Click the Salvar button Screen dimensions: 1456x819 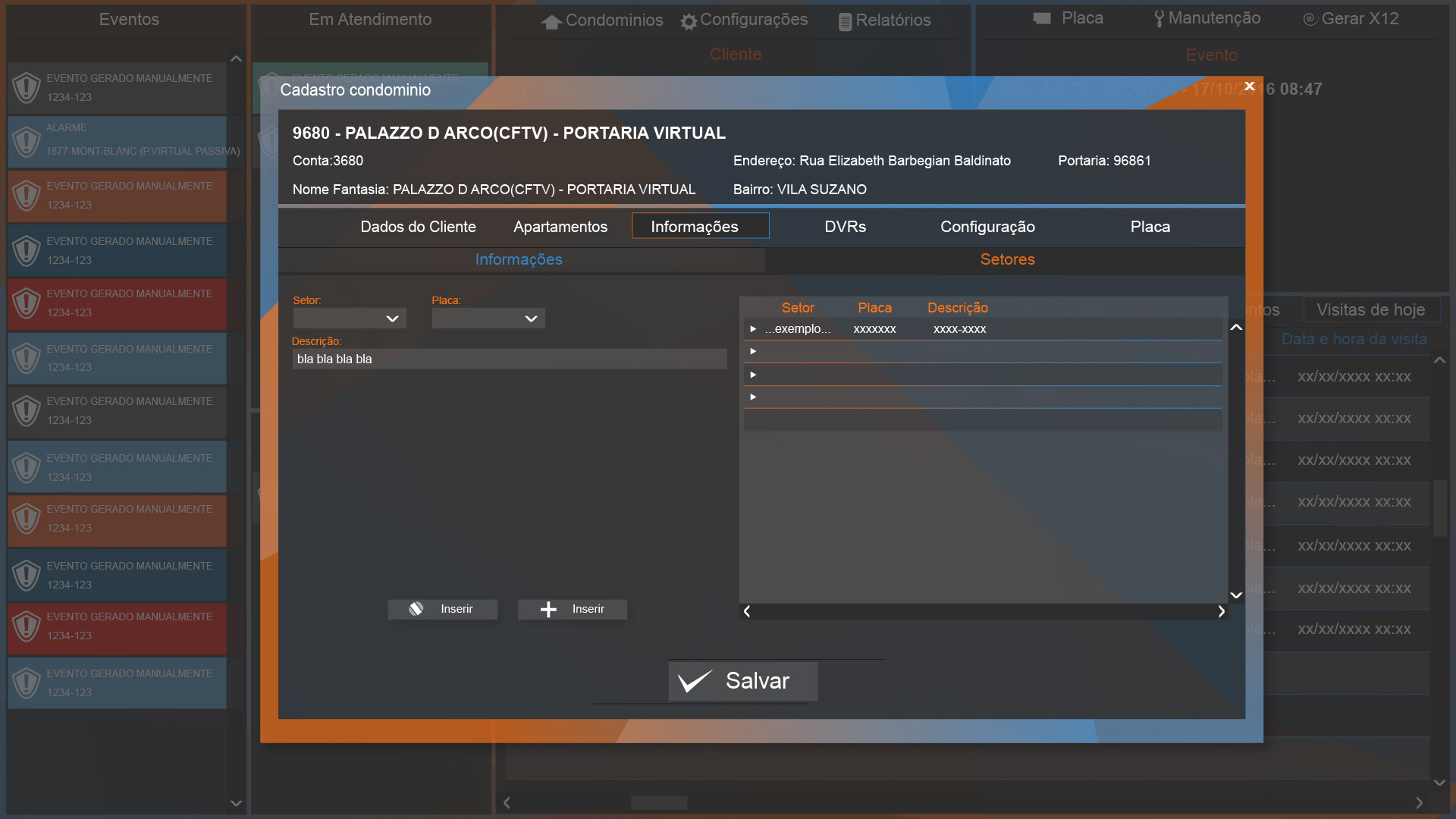pyautogui.click(x=742, y=681)
